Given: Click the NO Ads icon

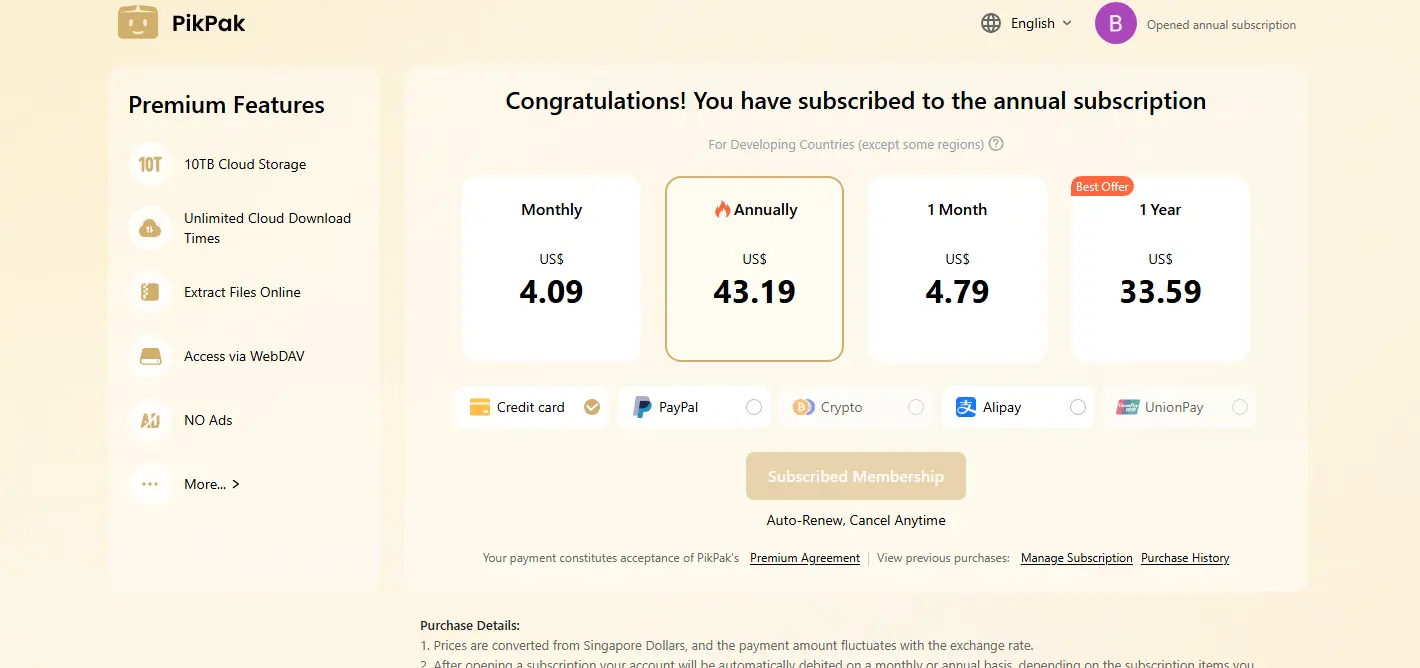Looking at the screenshot, I should coord(150,420).
